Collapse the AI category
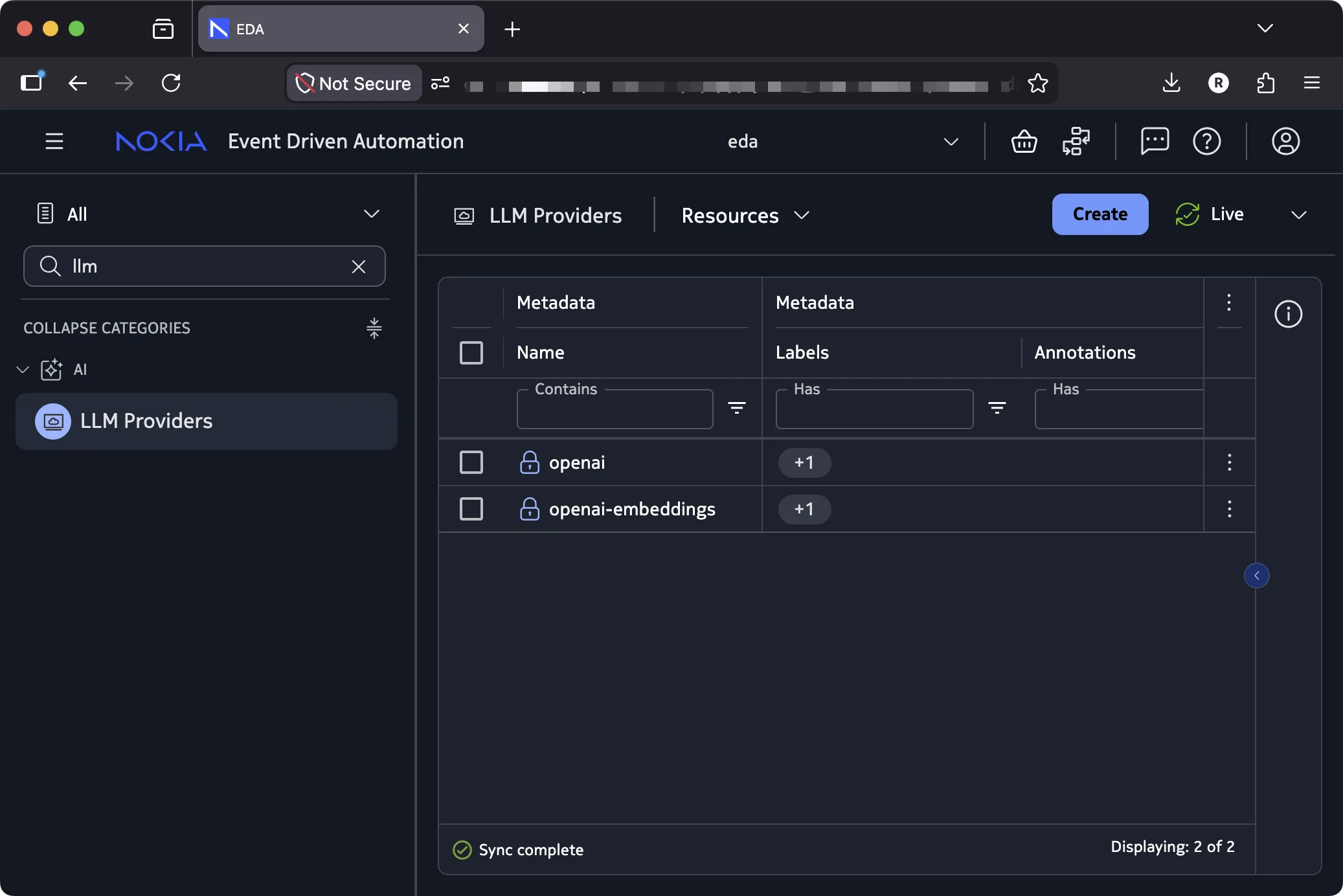 click(x=23, y=370)
